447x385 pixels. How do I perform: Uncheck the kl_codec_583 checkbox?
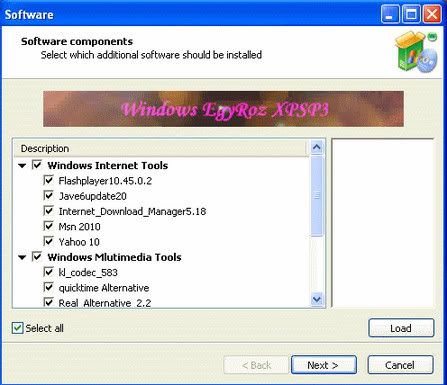[x=49, y=272]
